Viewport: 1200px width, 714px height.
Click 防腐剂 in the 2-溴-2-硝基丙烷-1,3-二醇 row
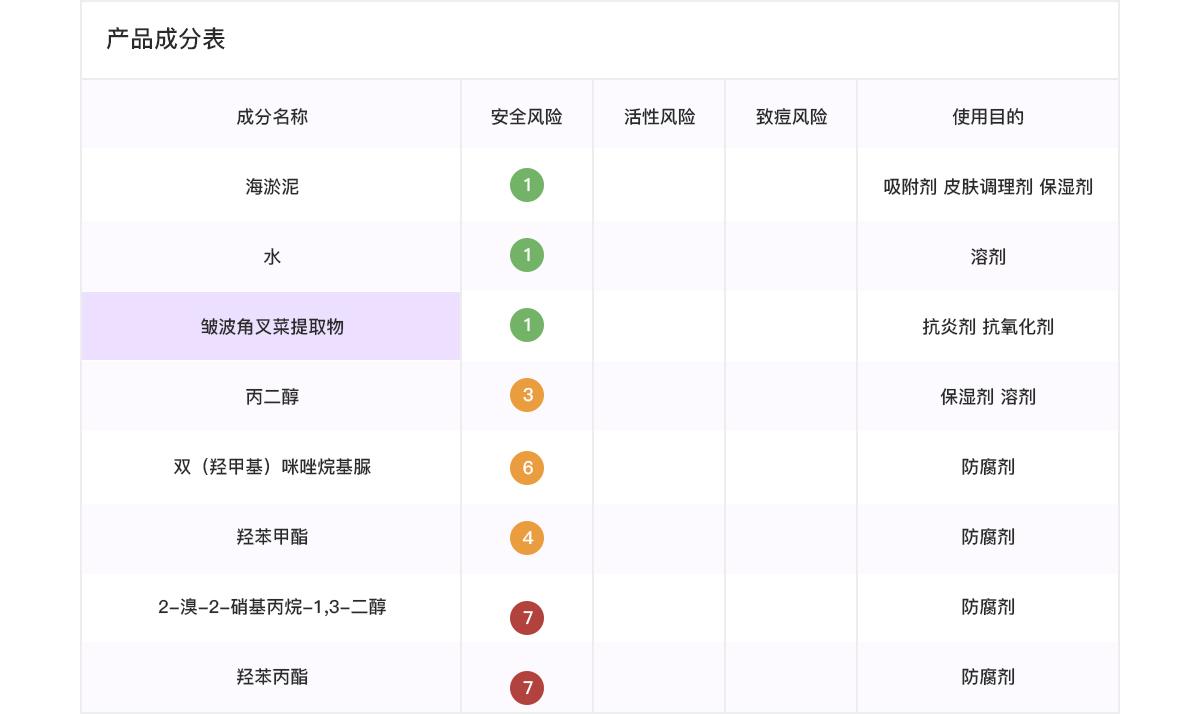coord(988,607)
